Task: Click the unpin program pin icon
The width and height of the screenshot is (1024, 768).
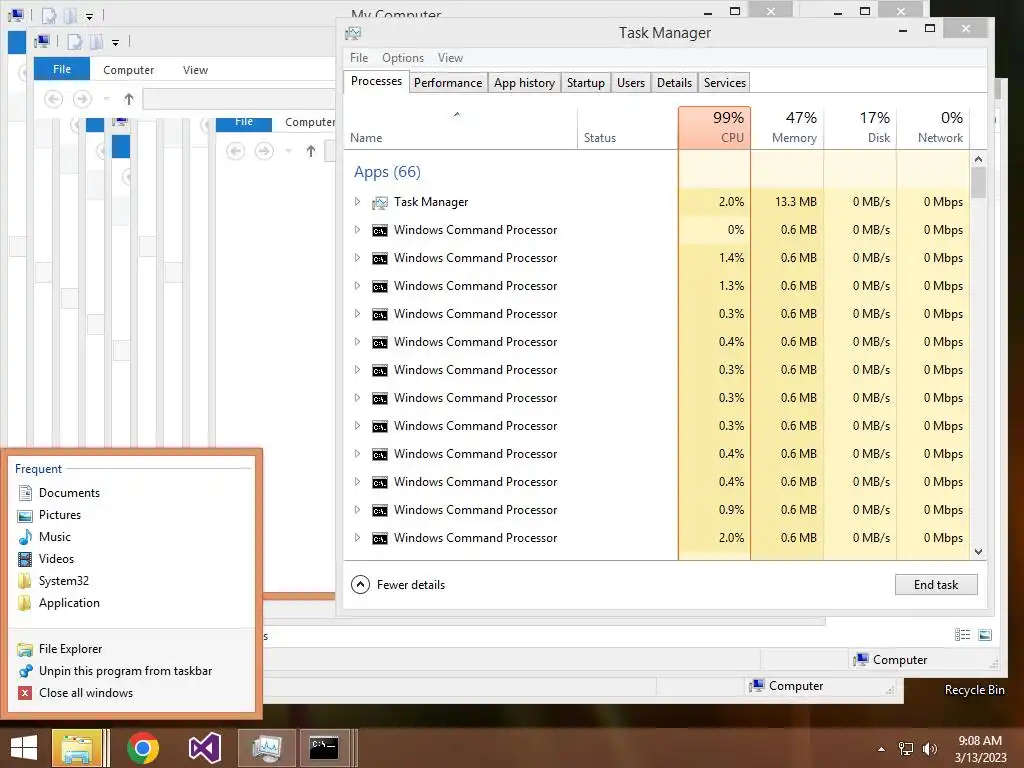Action: [x=25, y=671]
